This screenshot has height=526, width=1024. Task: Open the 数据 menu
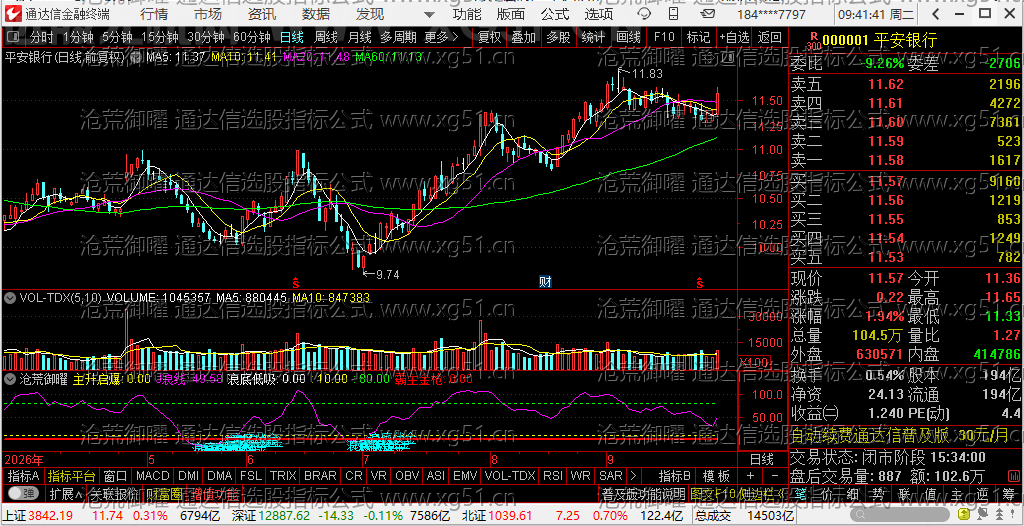(x=316, y=14)
